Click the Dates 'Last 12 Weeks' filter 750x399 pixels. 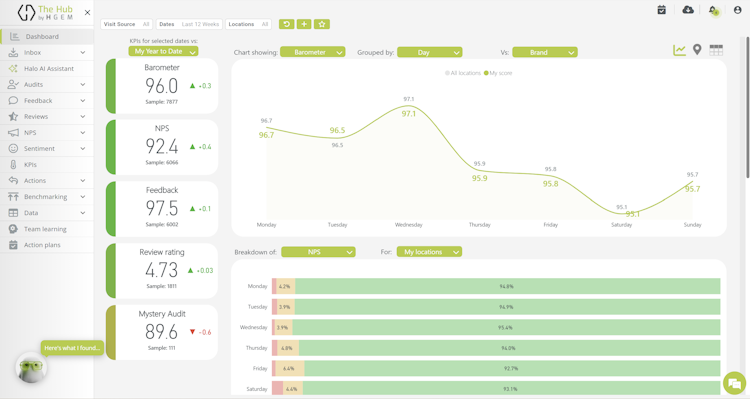pos(189,24)
